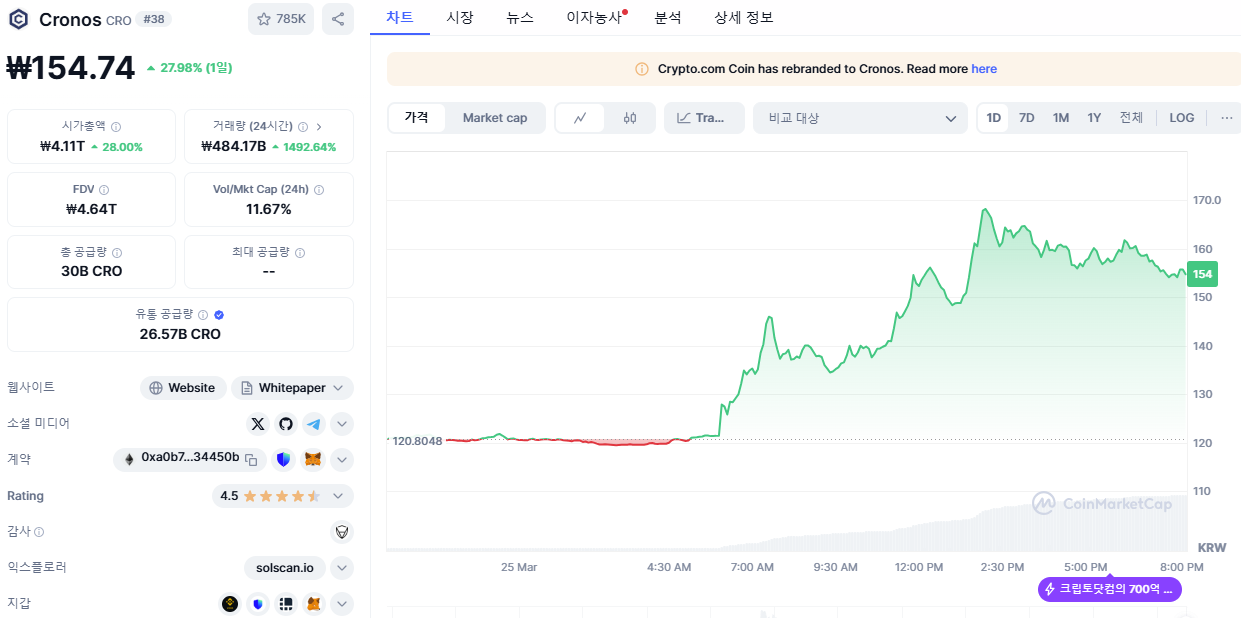Select 전체 time range
Screen dimensions: 1241x618
pos(1131,118)
